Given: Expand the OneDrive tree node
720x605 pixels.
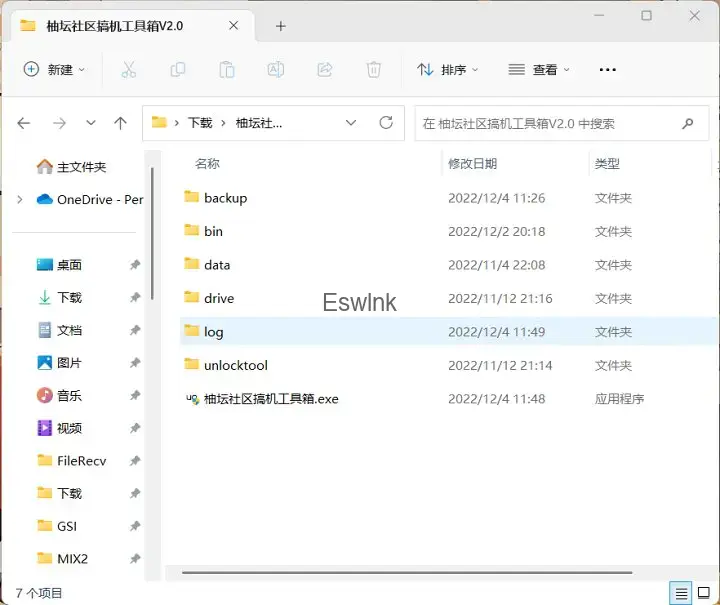Looking at the screenshot, I should (20, 200).
